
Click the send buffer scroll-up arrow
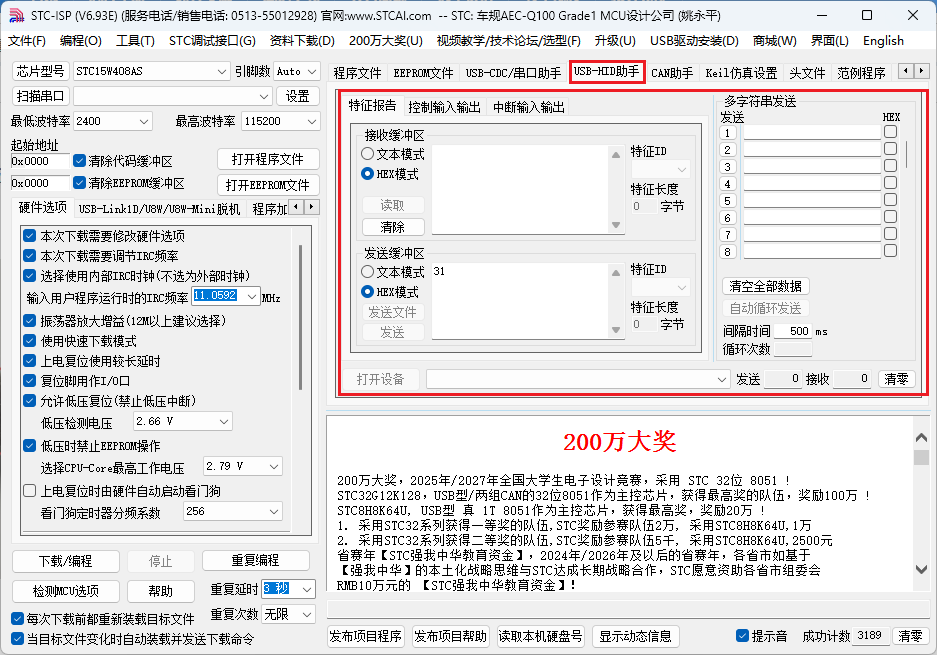click(616, 273)
